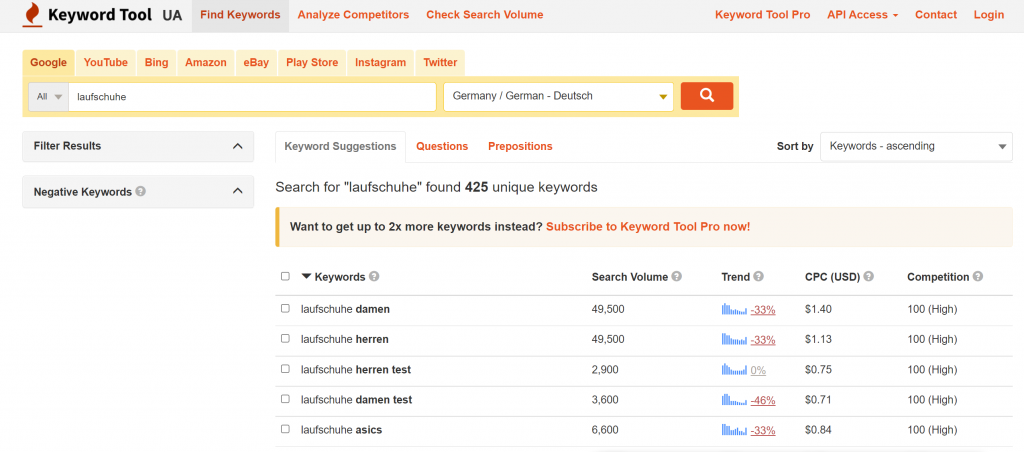Toggle the select-all keywords checkbox
This screenshot has height=452, width=1024.
tap(286, 277)
